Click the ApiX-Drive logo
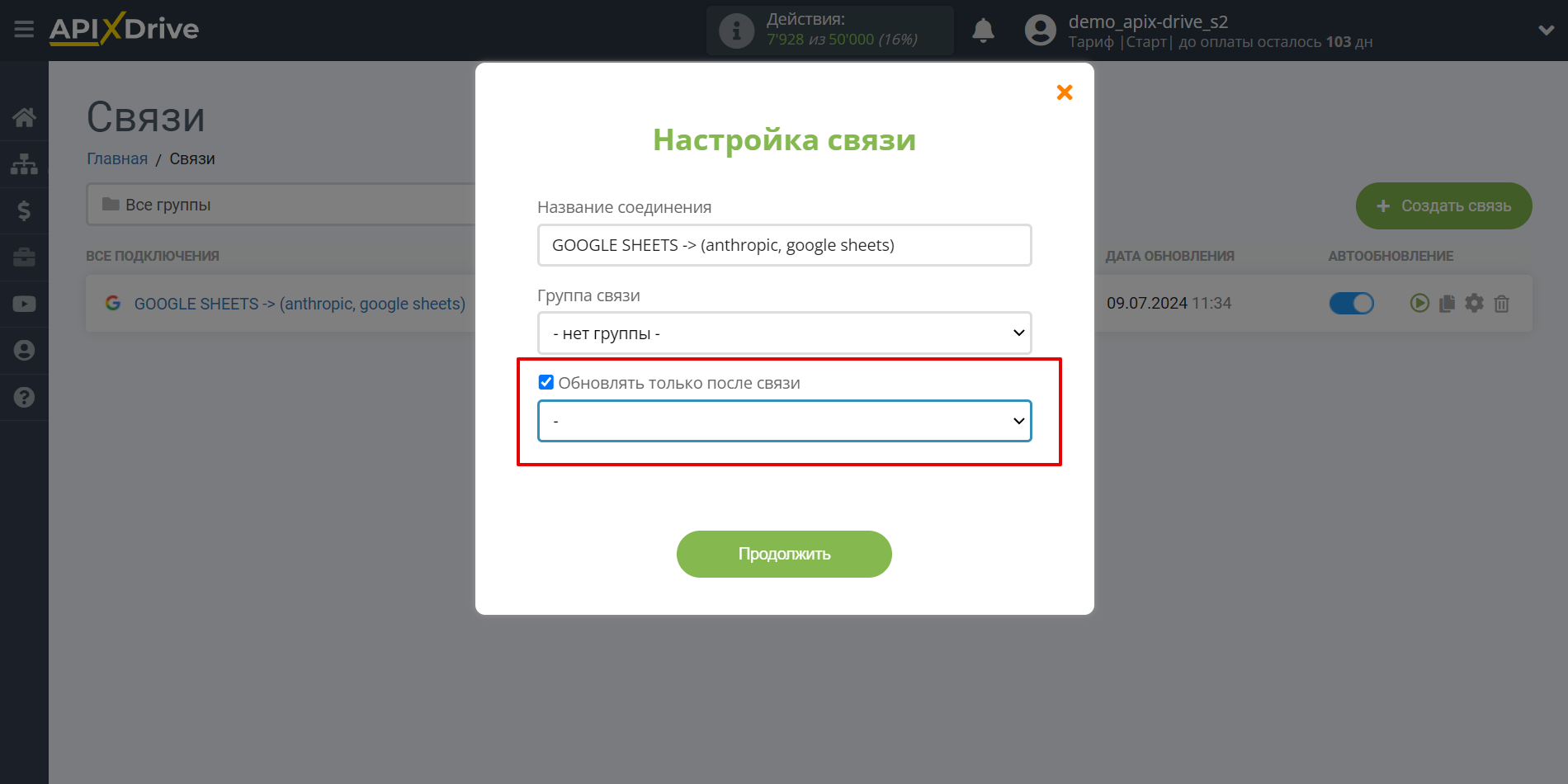This screenshot has height=784, width=1568. coord(124,30)
